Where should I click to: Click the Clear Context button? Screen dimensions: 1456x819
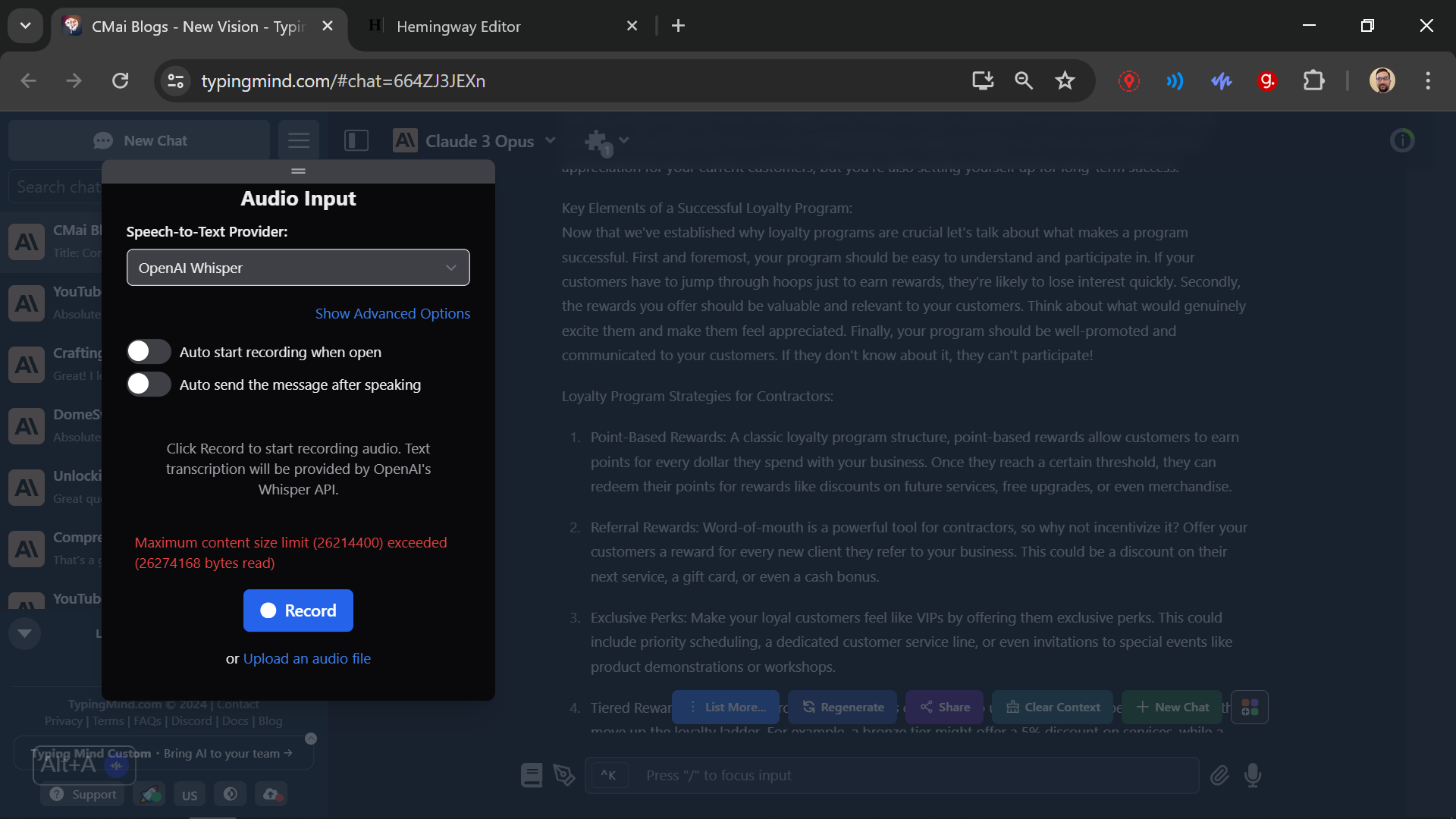coord(1053,707)
